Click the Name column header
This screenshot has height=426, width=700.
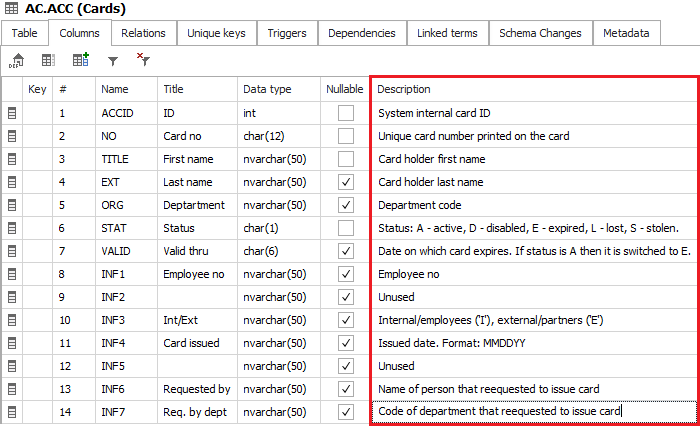click(115, 89)
